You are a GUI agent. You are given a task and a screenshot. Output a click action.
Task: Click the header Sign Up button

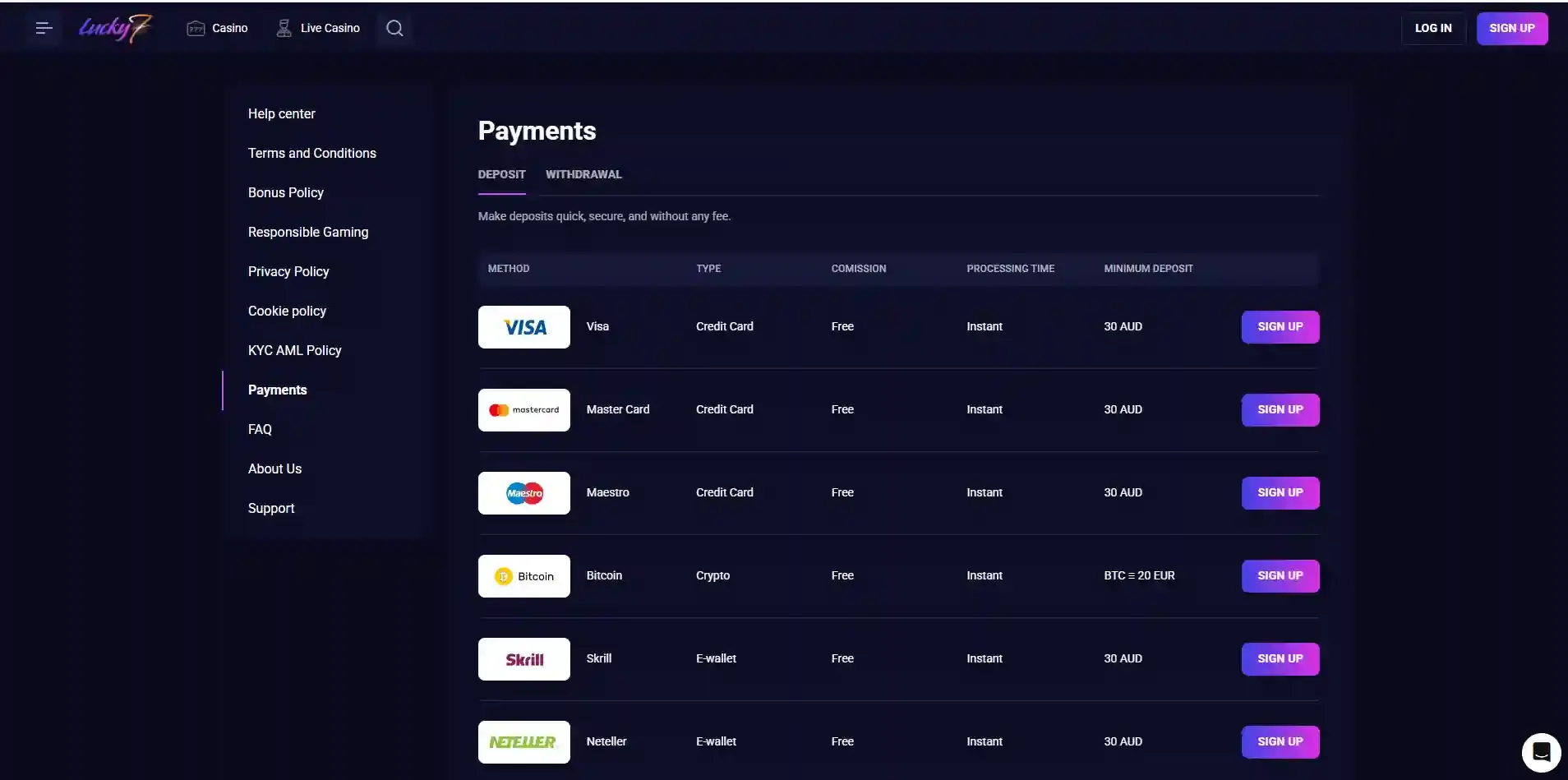click(1512, 28)
